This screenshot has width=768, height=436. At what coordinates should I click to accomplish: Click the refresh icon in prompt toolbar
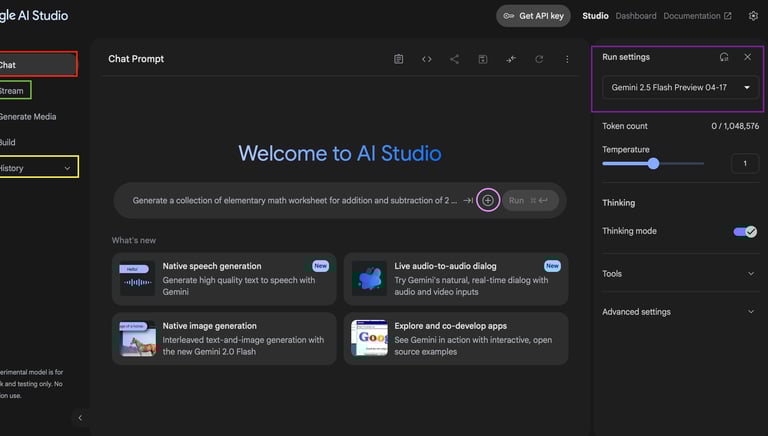tap(539, 59)
